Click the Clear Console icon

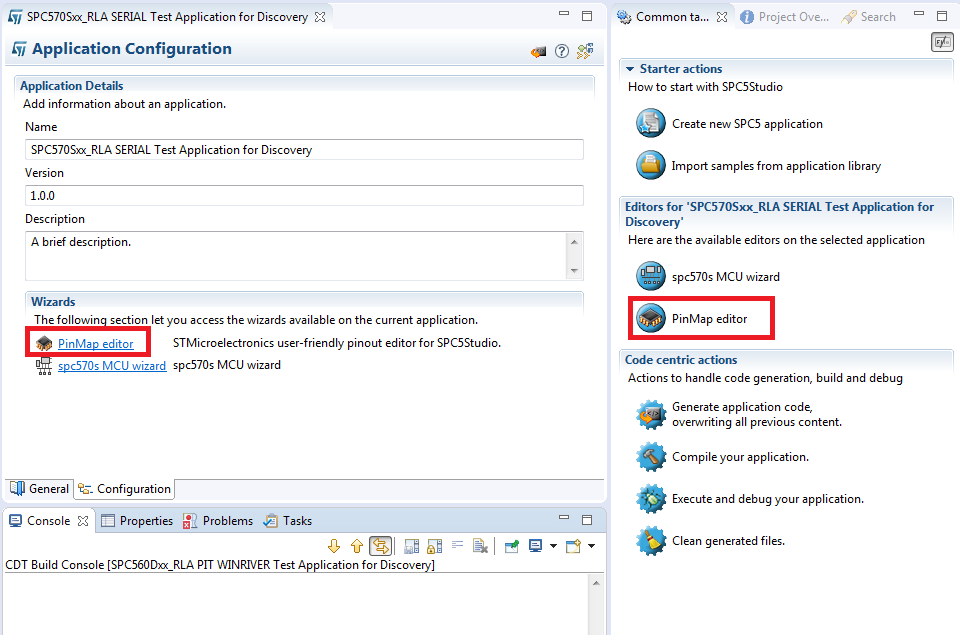pyautogui.click(x=481, y=546)
